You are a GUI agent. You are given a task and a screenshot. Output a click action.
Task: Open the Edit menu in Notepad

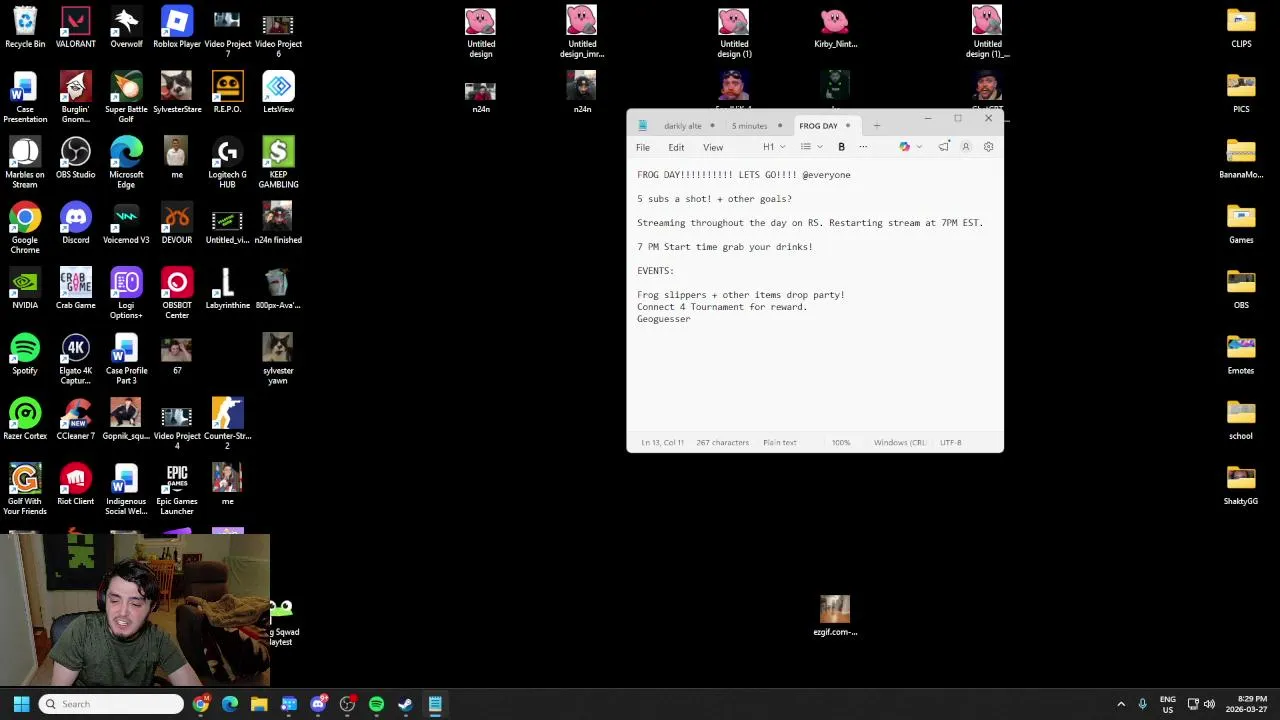click(676, 147)
